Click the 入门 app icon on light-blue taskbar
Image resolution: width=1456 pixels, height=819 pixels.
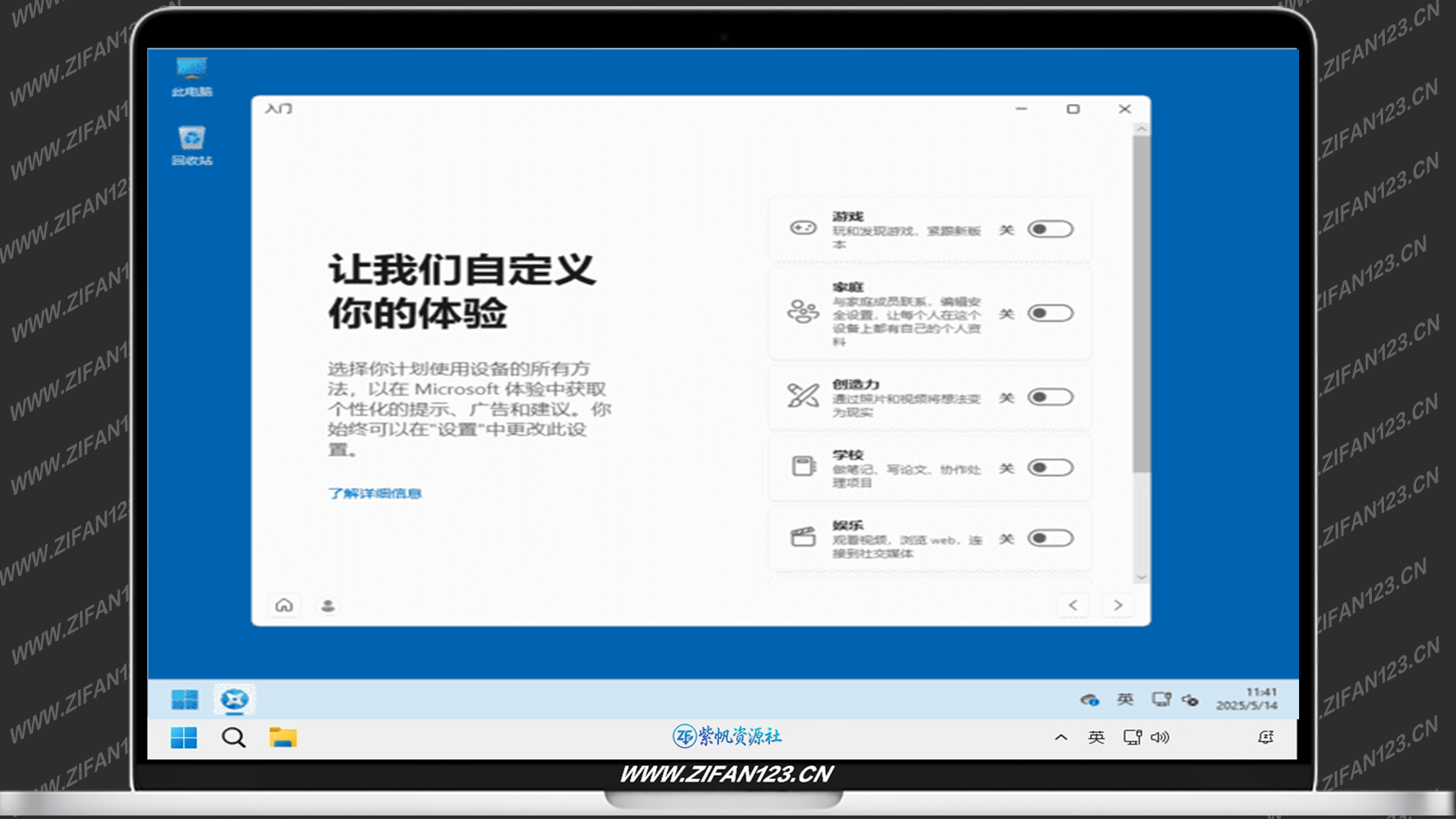click(x=234, y=699)
